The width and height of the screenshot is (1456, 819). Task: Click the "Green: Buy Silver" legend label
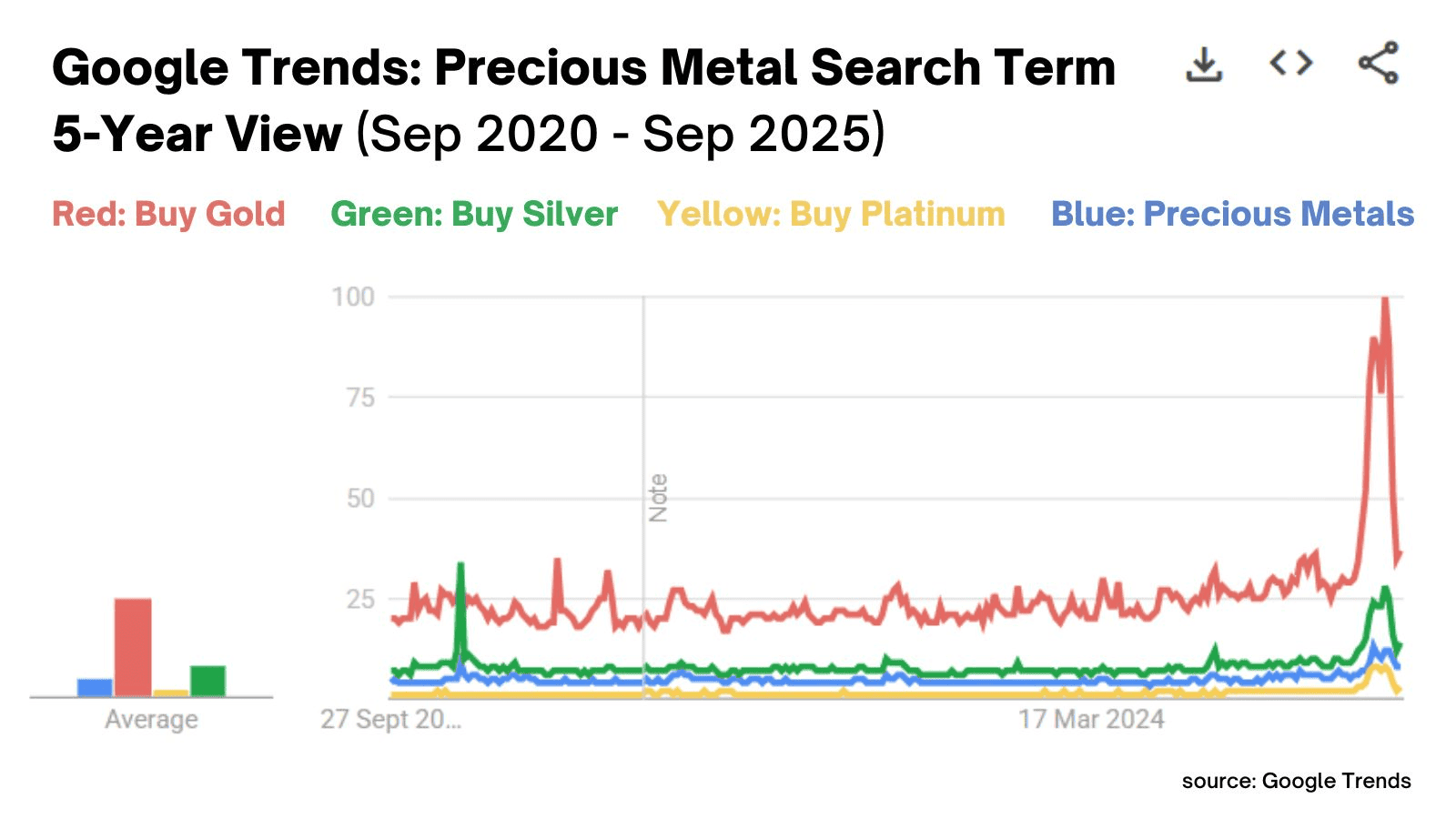(x=474, y=214)
